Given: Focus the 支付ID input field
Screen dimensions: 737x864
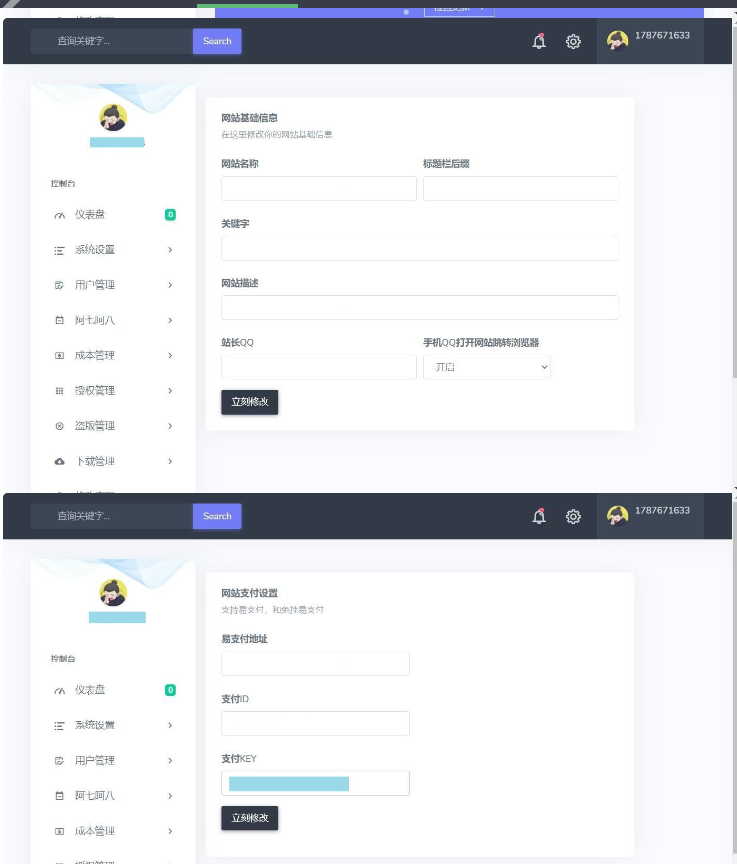Looking at the screenshot, I should (x=315, y=723).
